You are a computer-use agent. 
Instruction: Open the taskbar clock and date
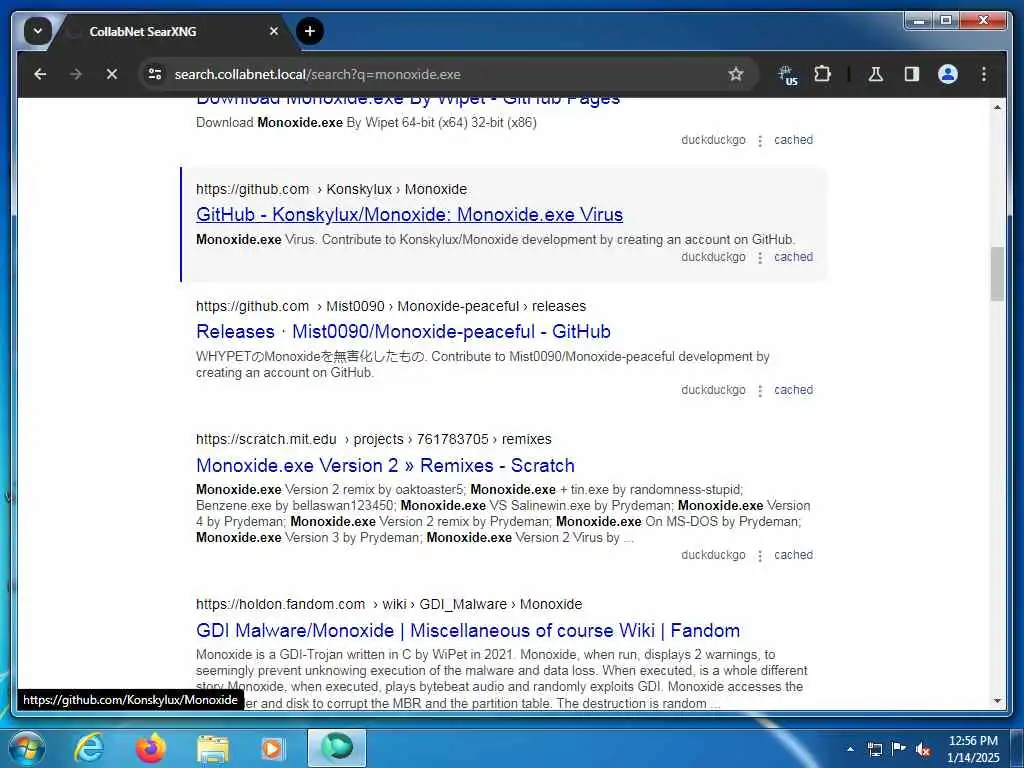point(973,749)
